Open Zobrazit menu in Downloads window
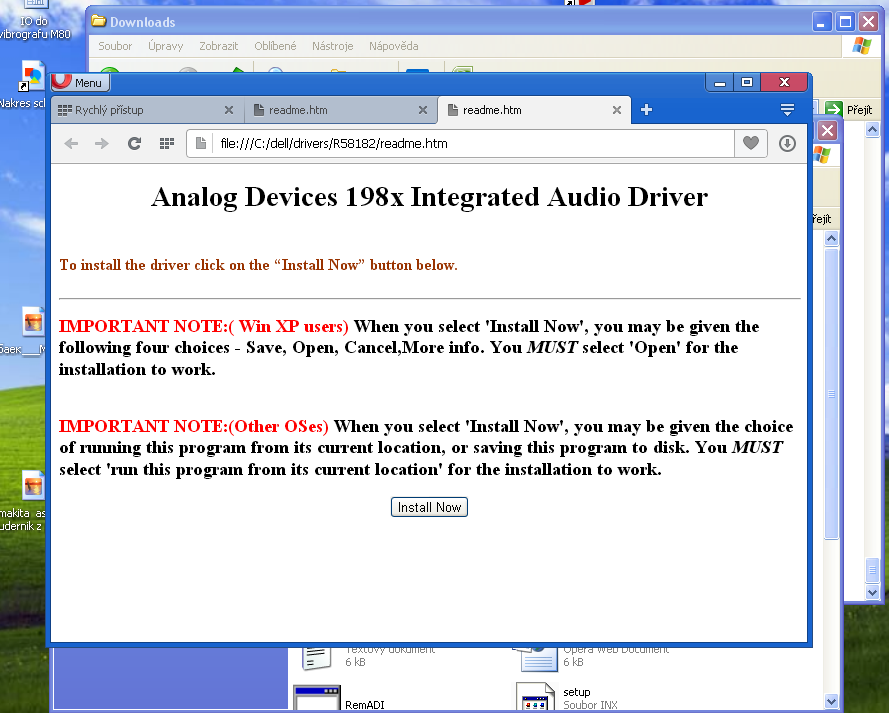889x713 pixels. [x=218, y=46]
